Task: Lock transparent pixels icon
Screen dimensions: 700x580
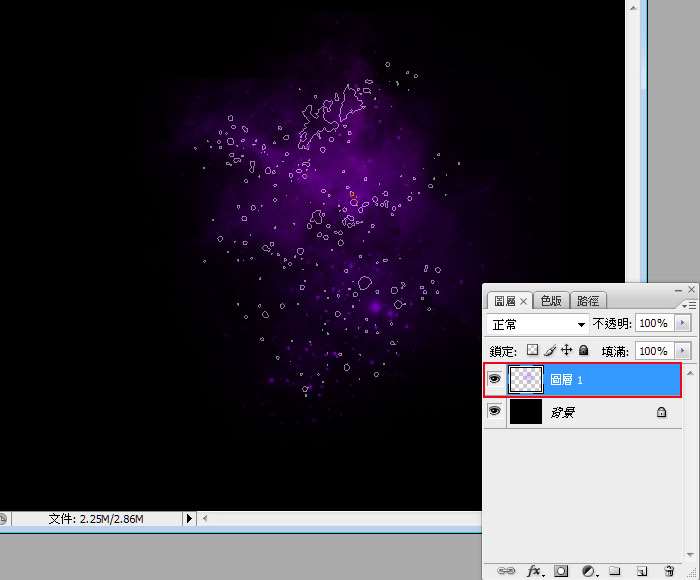Action: 532,350
